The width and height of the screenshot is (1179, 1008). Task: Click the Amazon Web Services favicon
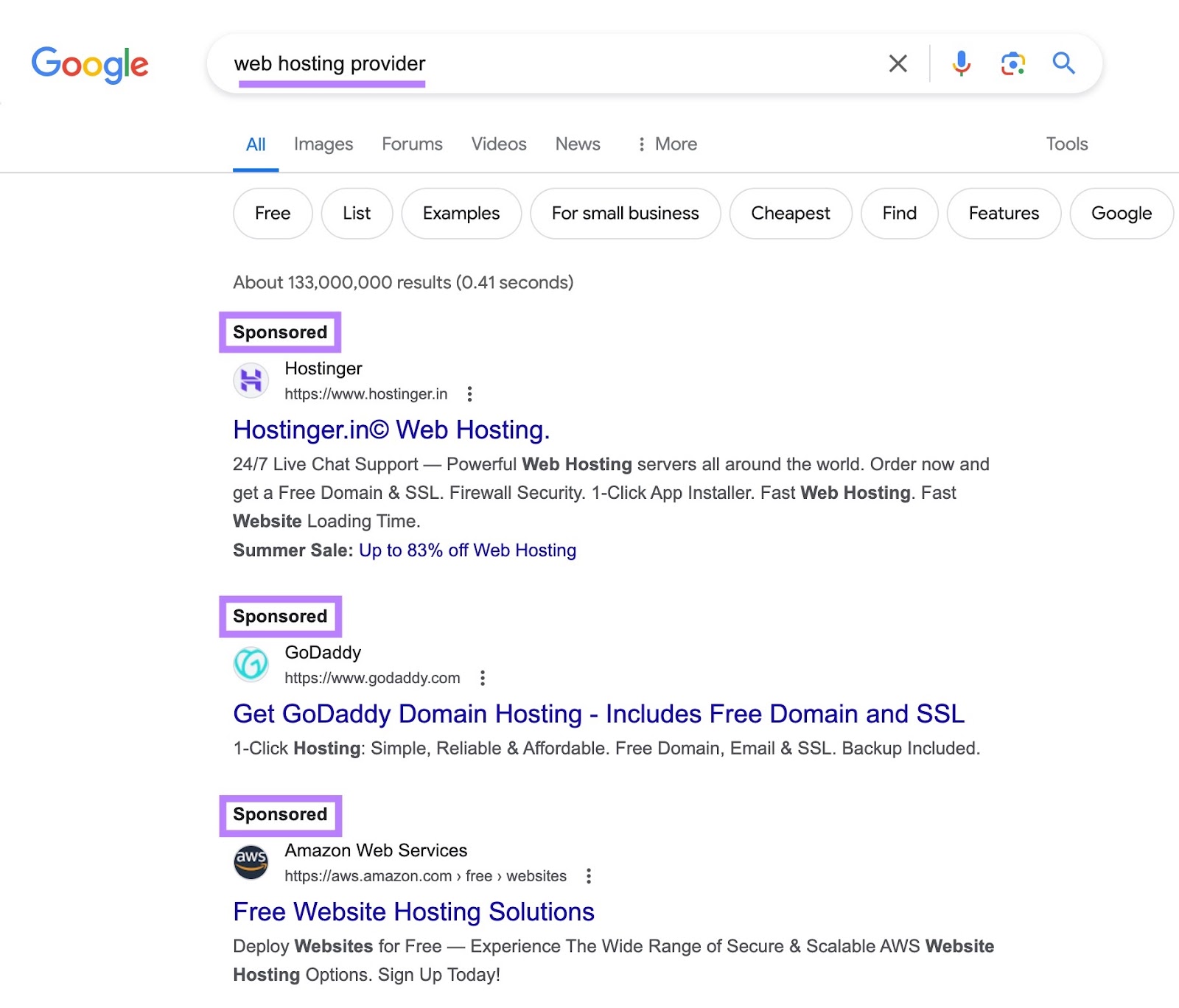coord(251,862)
